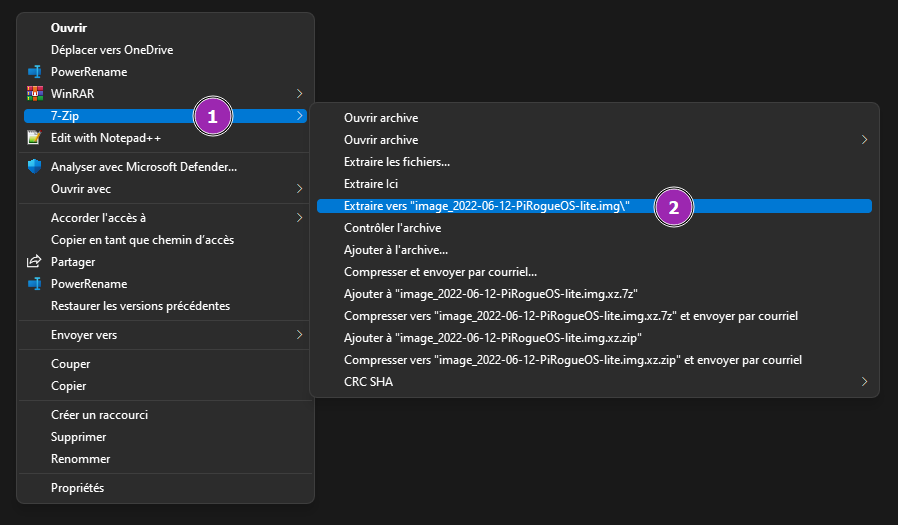Screen dimensions: 898x525
Task: Click the Partager share icon
Action: click(35, 262)
